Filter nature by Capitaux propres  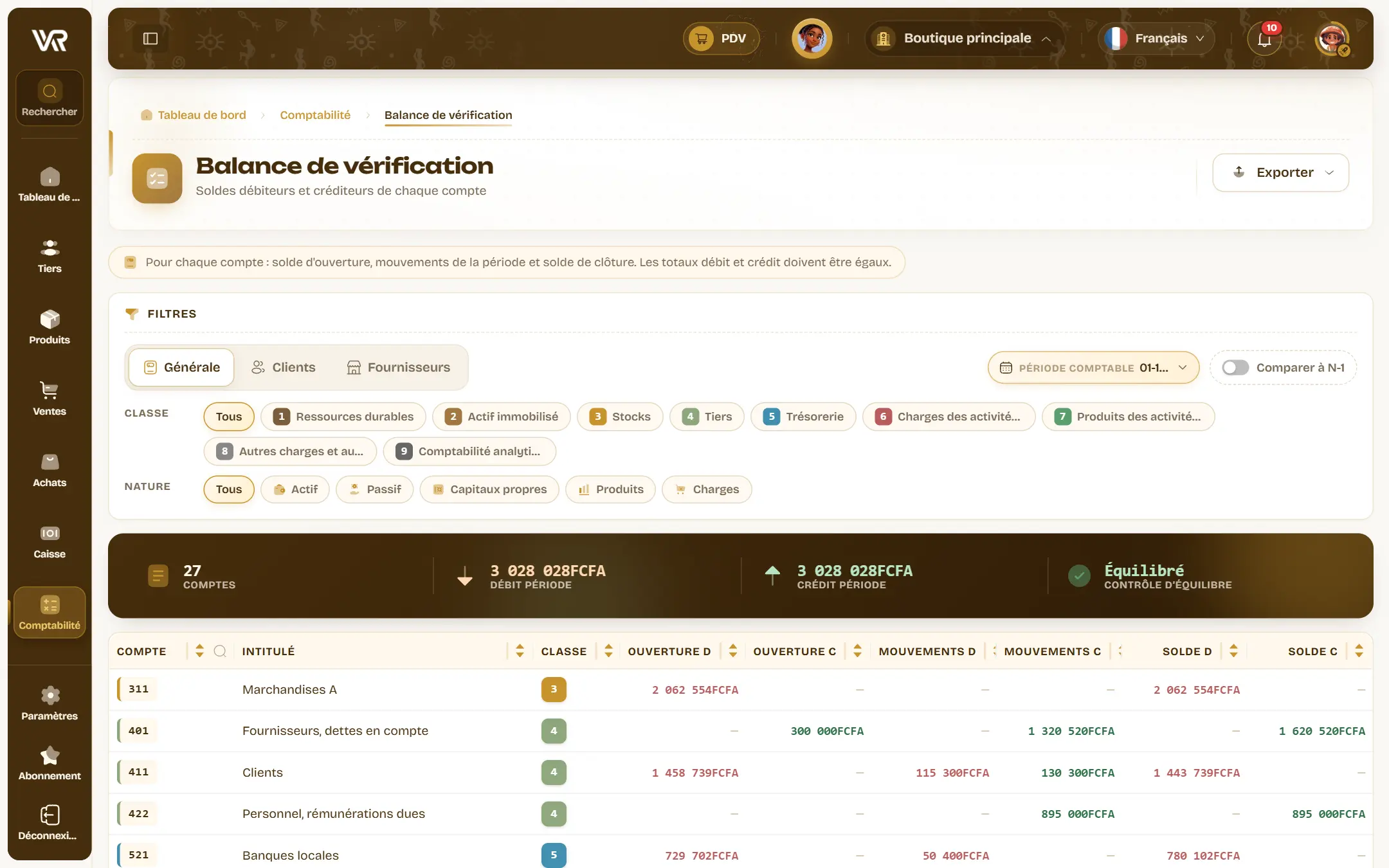point(489,489)
